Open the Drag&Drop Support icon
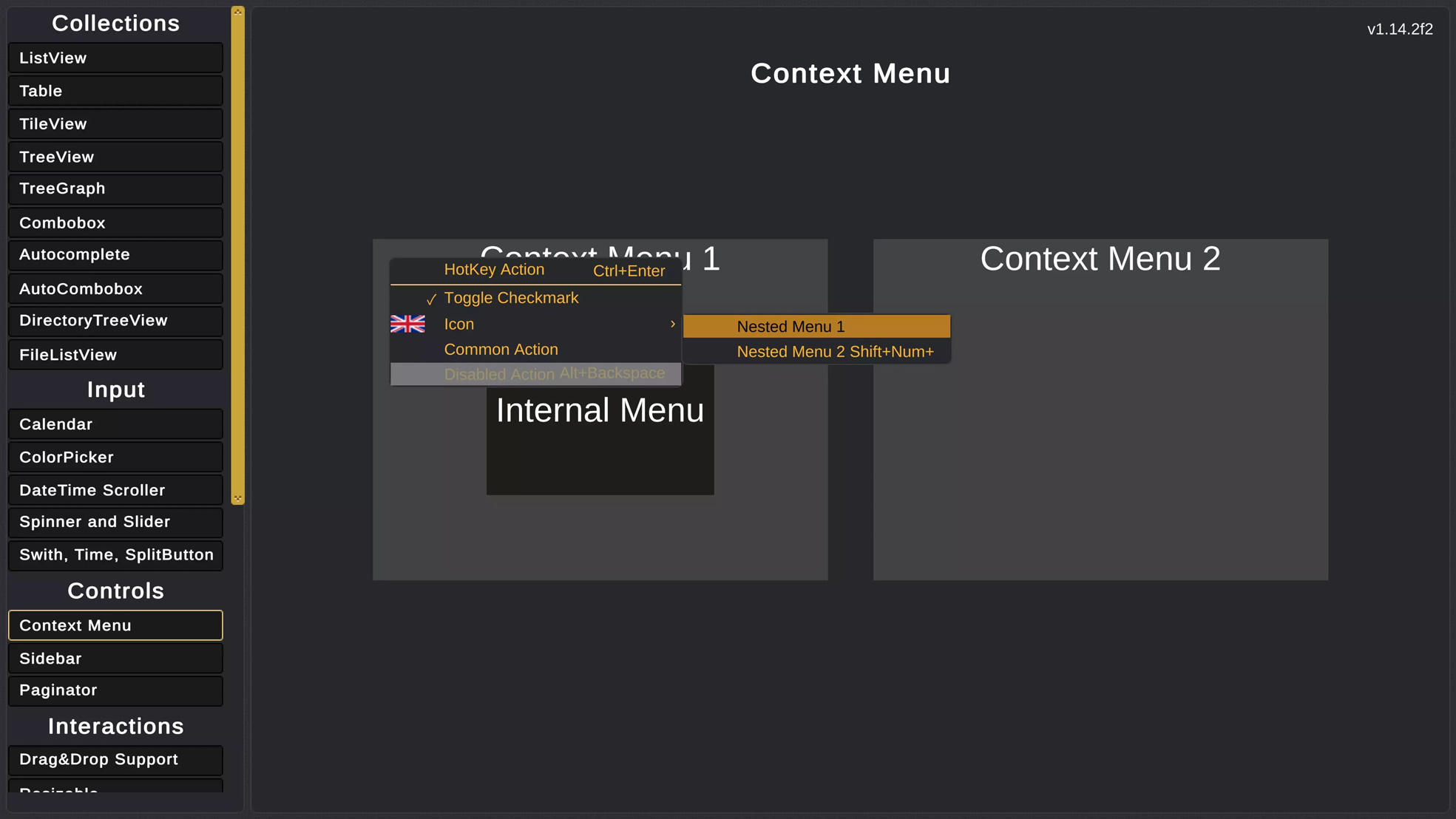Viewport: 1456px width, 819px height. 116,759
